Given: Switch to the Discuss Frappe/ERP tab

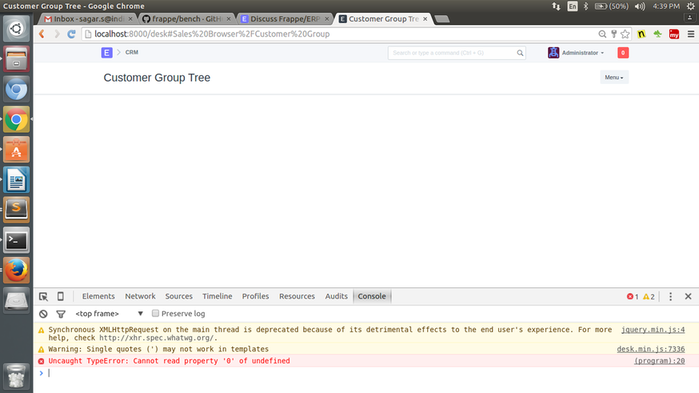Looking at the screenshot, I should [284, 19].
